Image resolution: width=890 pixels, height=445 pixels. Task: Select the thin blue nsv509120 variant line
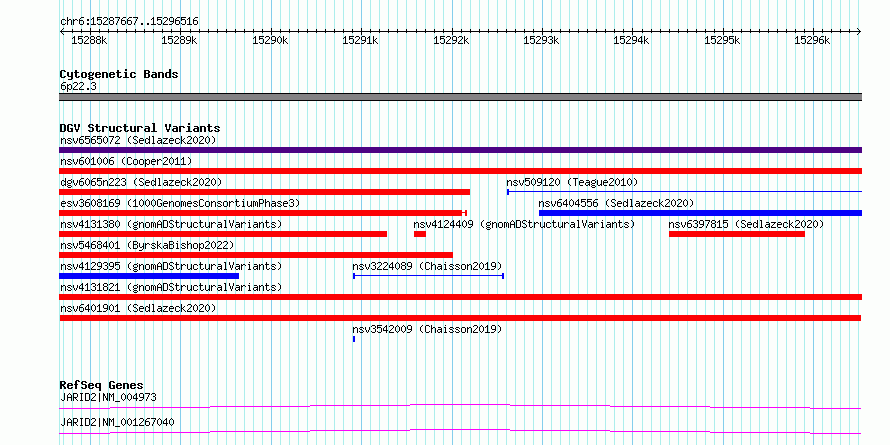[685, 192]
